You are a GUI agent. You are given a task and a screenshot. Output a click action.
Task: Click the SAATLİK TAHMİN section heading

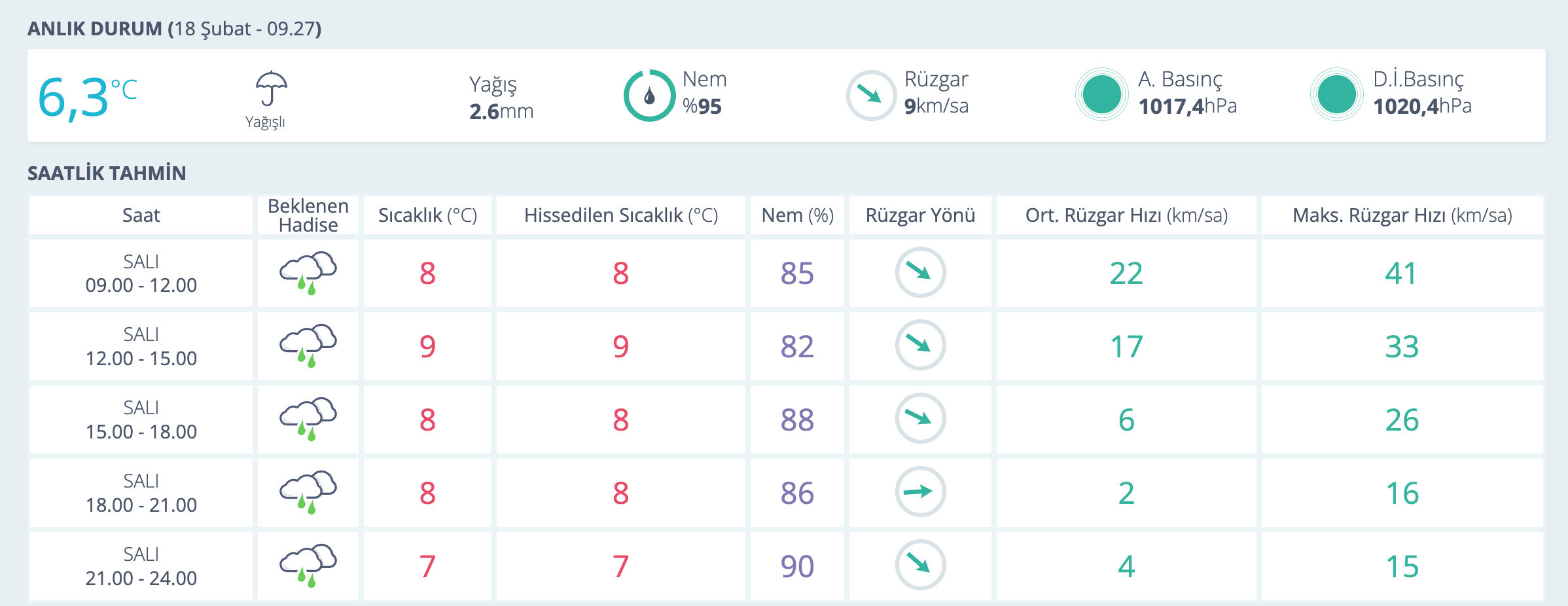[107, 173]
